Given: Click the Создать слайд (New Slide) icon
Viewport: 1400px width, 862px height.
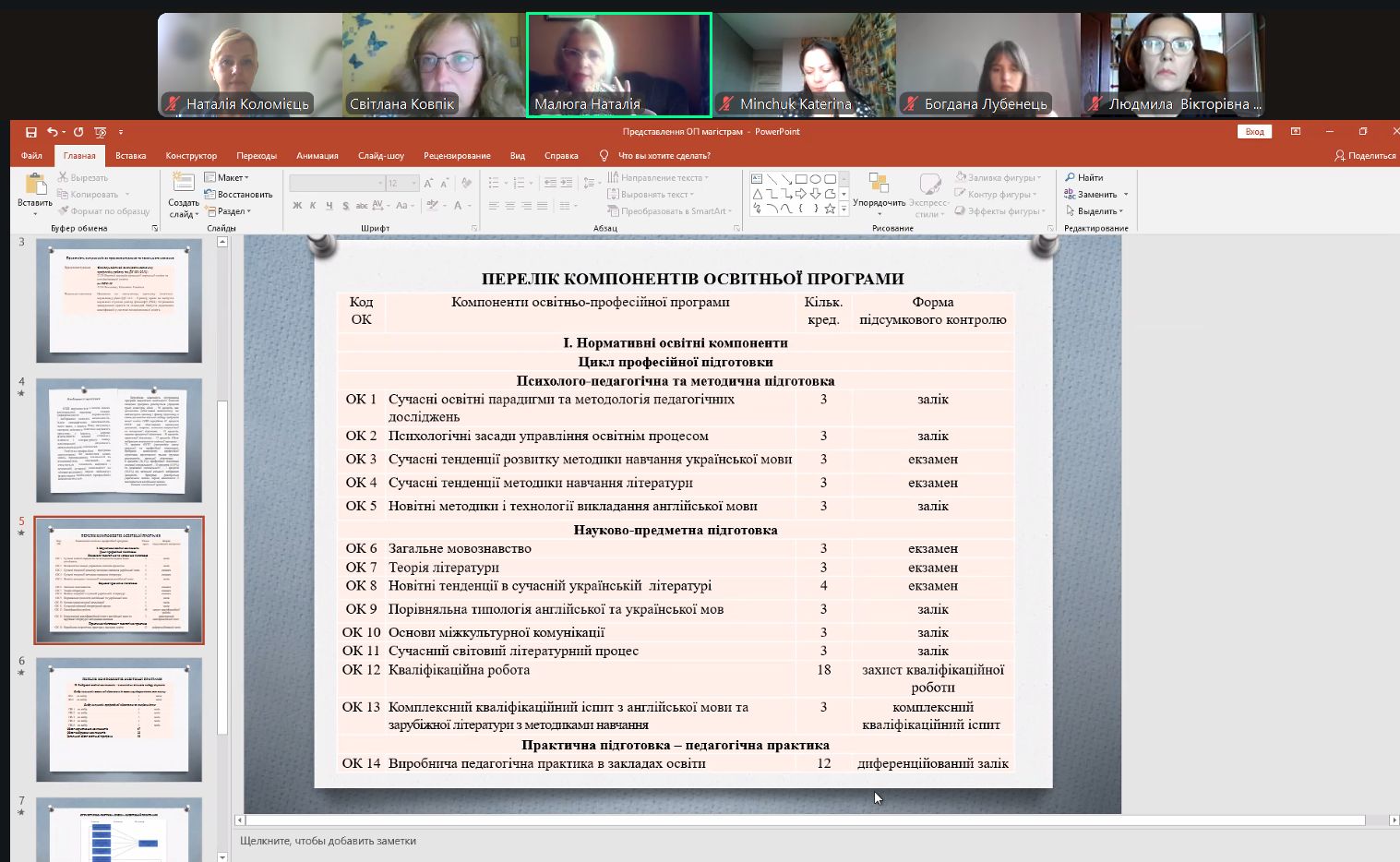Looking at the screenshot, I should tap(183, 189).
